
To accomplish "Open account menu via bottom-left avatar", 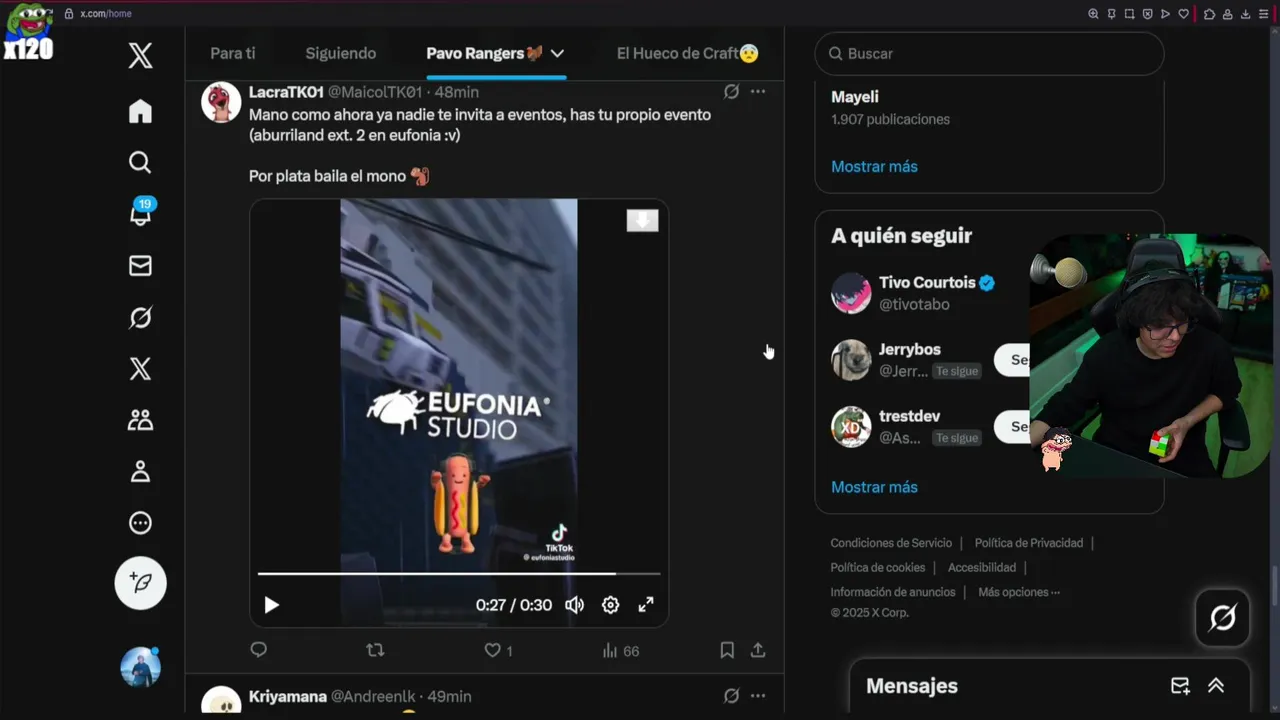I will (140, 667).
